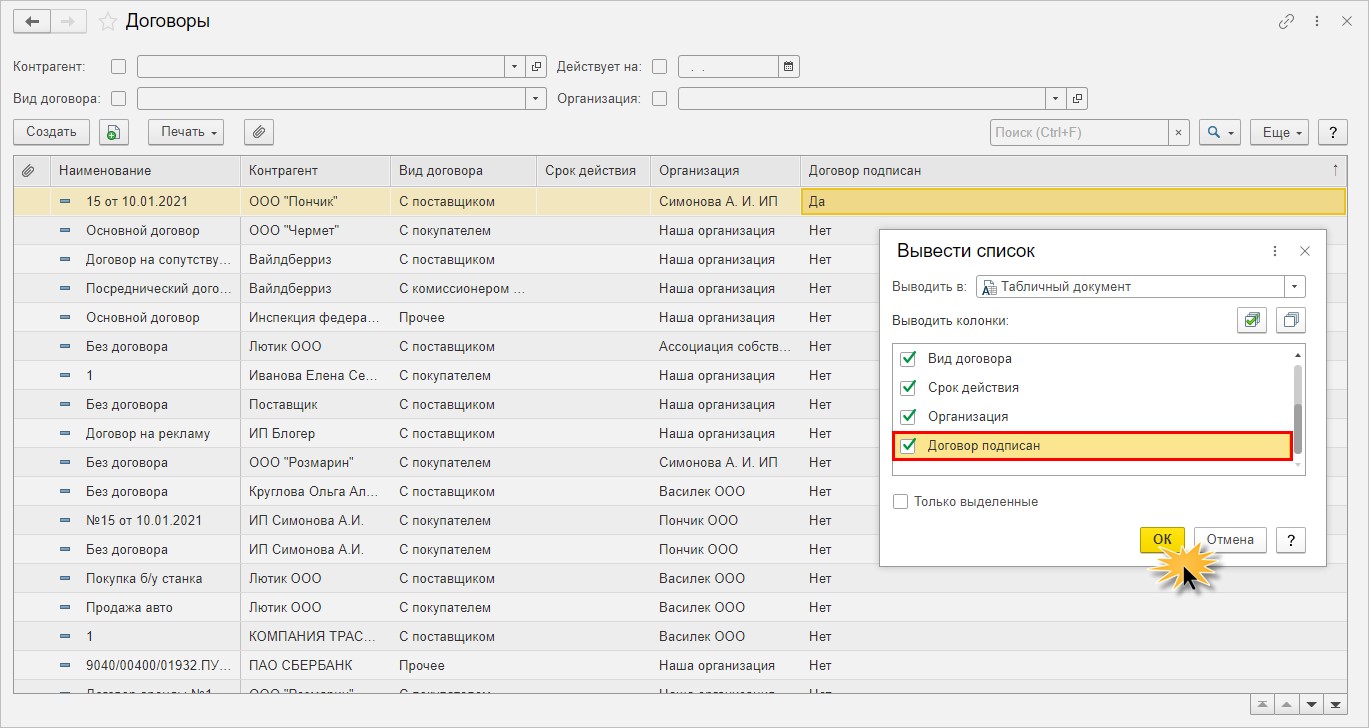Copy link using the chain icon
The image size is (1369, 728).
pyautogui.click(x=1286, y=21)
